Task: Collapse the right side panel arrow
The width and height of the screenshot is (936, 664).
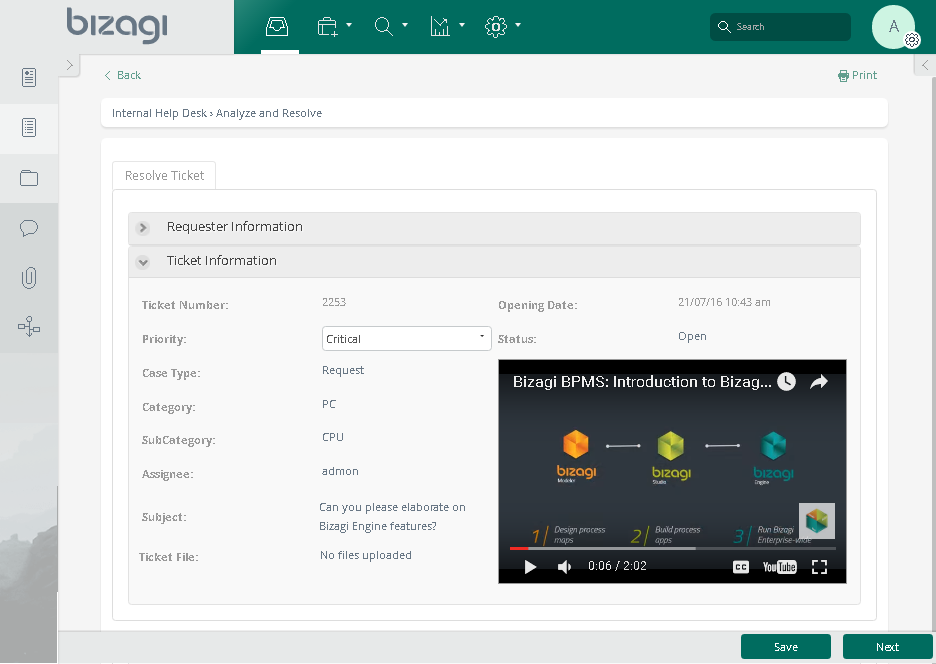Action: 925,64
